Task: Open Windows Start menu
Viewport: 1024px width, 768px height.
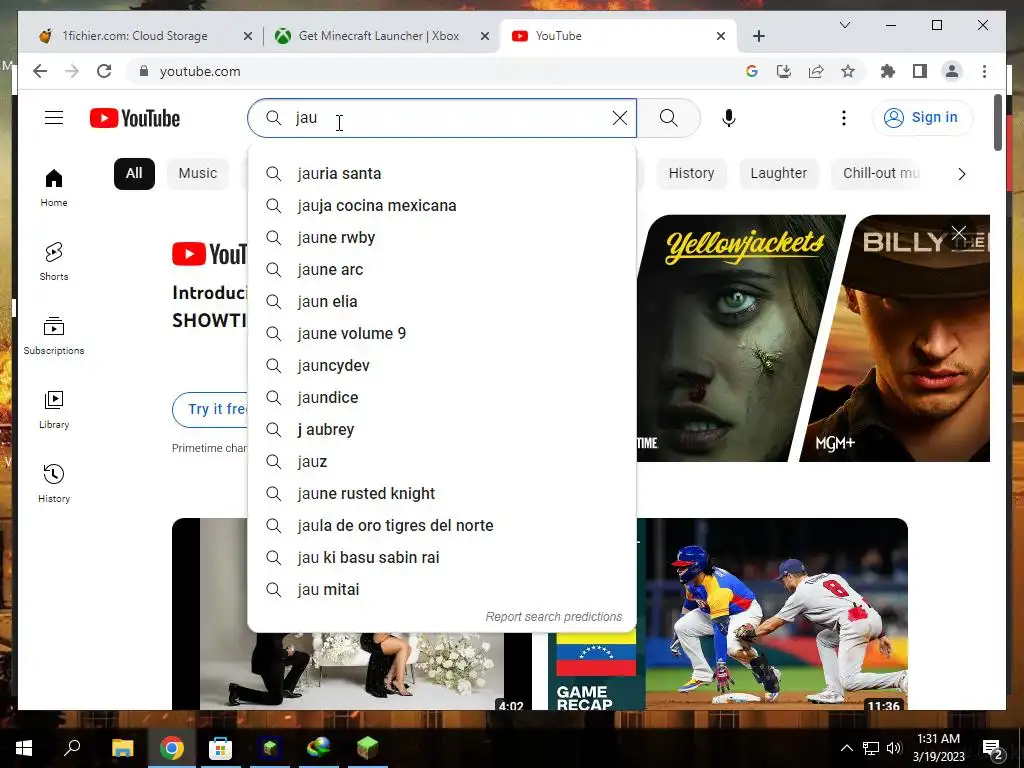Action: pos(24,748)
